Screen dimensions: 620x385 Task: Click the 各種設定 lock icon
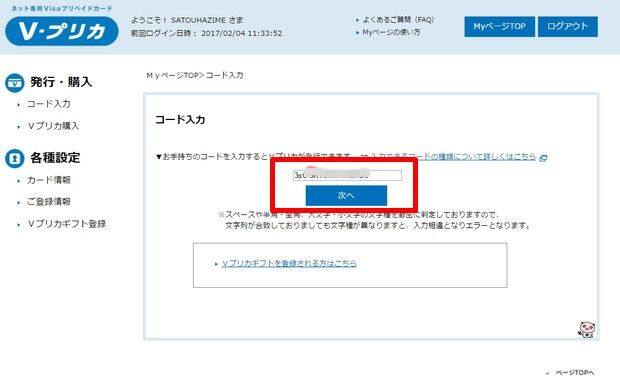click(15, 159)
